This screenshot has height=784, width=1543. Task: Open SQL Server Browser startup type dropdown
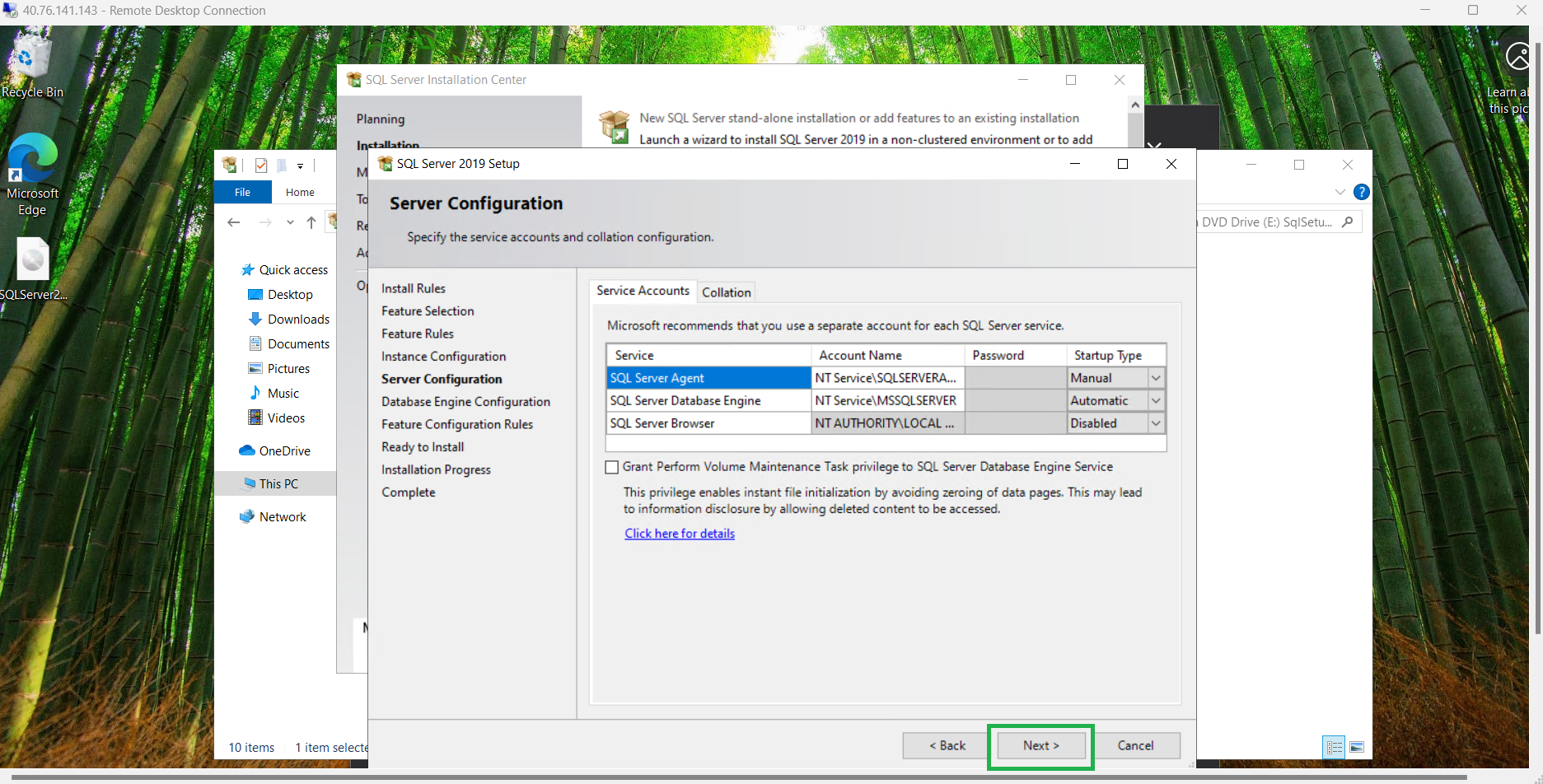coord(1156,423)
